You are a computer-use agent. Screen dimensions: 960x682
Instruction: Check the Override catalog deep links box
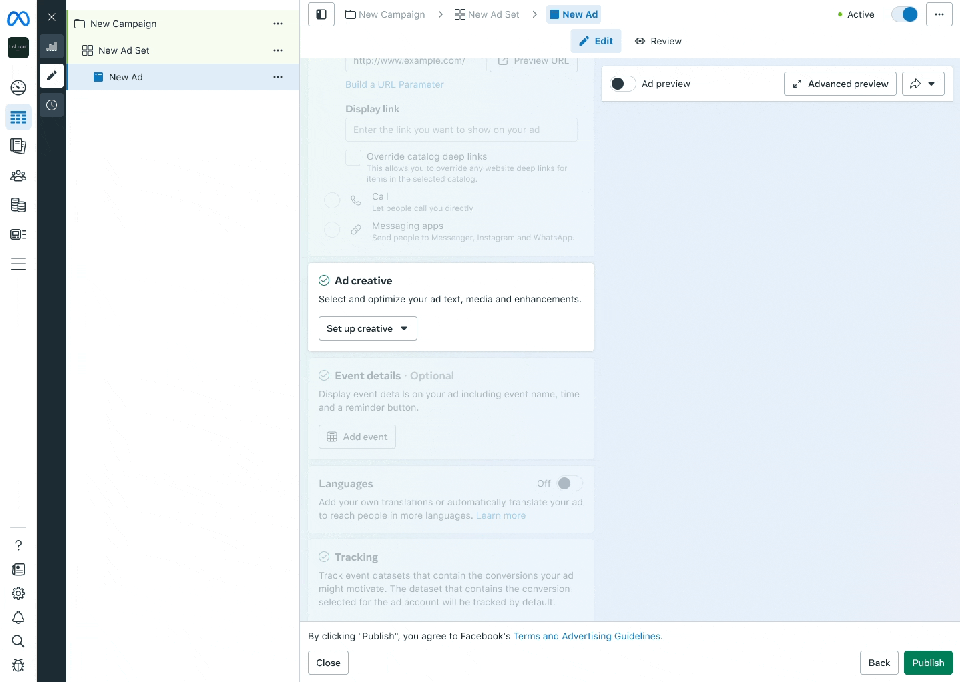[x=353, y=157]
